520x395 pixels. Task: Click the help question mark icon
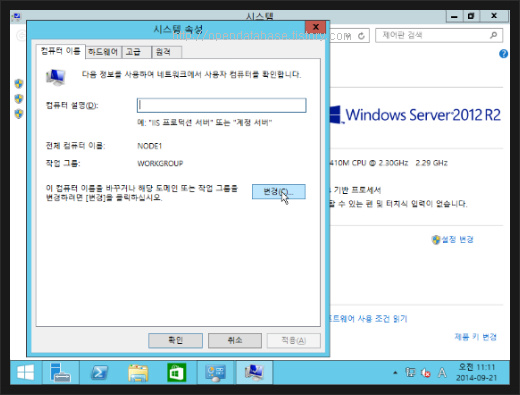tap(503, 54)
